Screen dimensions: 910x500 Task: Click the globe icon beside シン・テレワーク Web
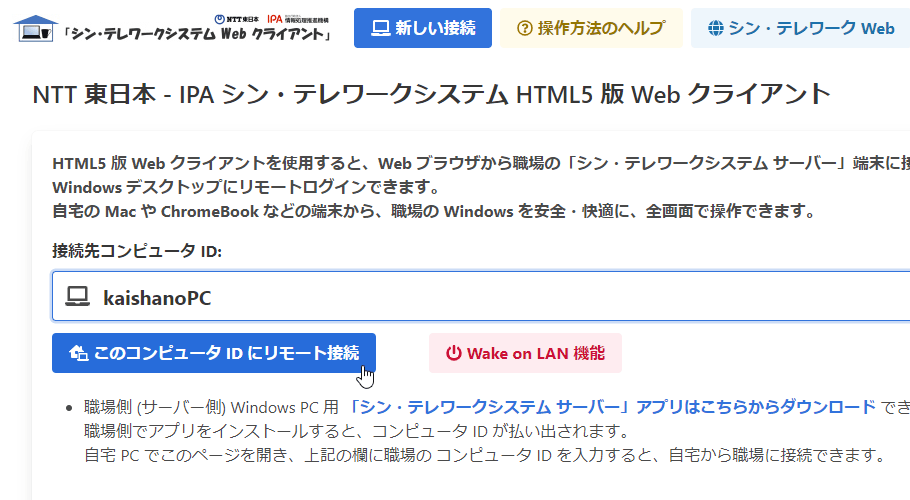point(716,28)
